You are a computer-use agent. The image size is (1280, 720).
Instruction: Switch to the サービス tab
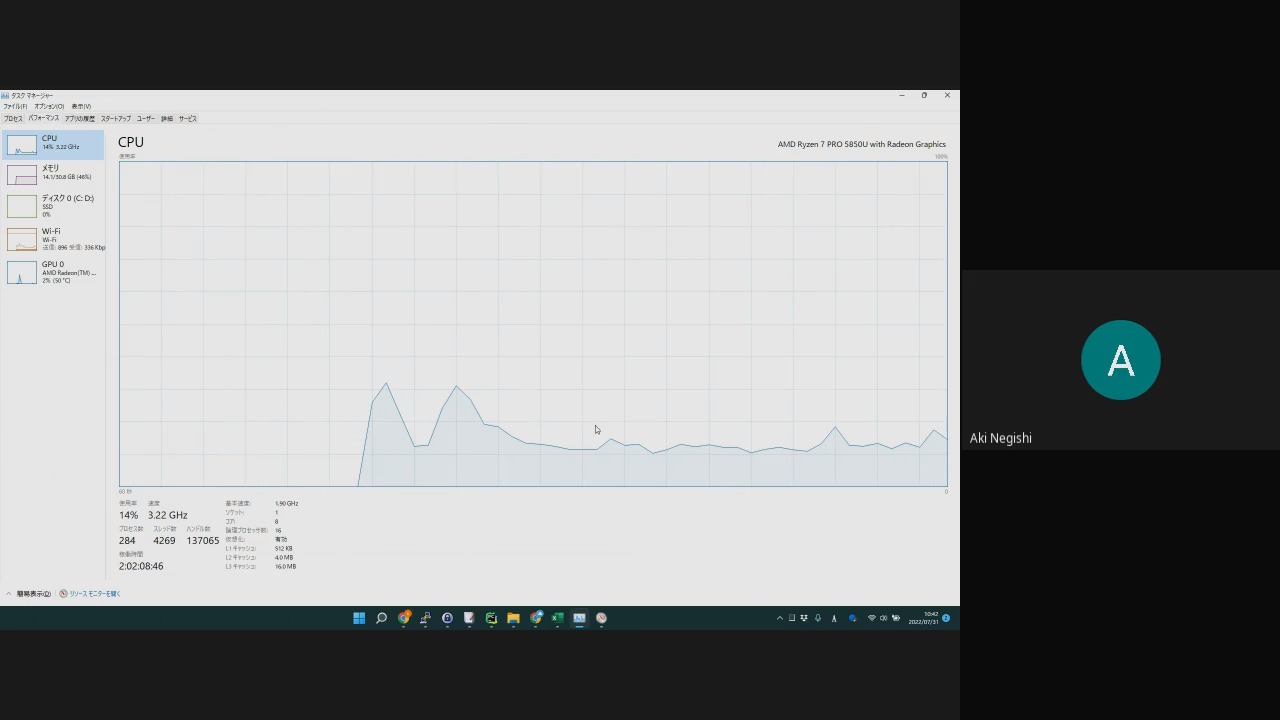[x=188, y=118]
